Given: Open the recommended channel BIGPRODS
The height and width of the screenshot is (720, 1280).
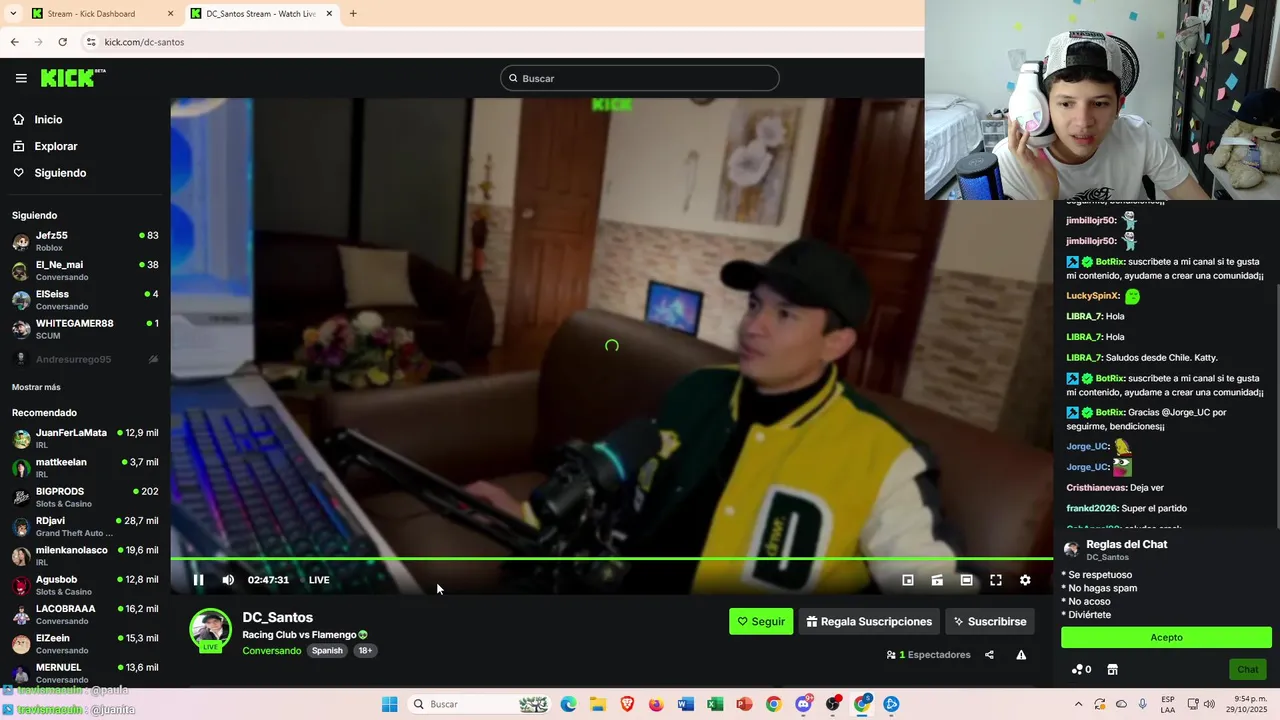Looking at the screenshot, I should pos(85,497).
